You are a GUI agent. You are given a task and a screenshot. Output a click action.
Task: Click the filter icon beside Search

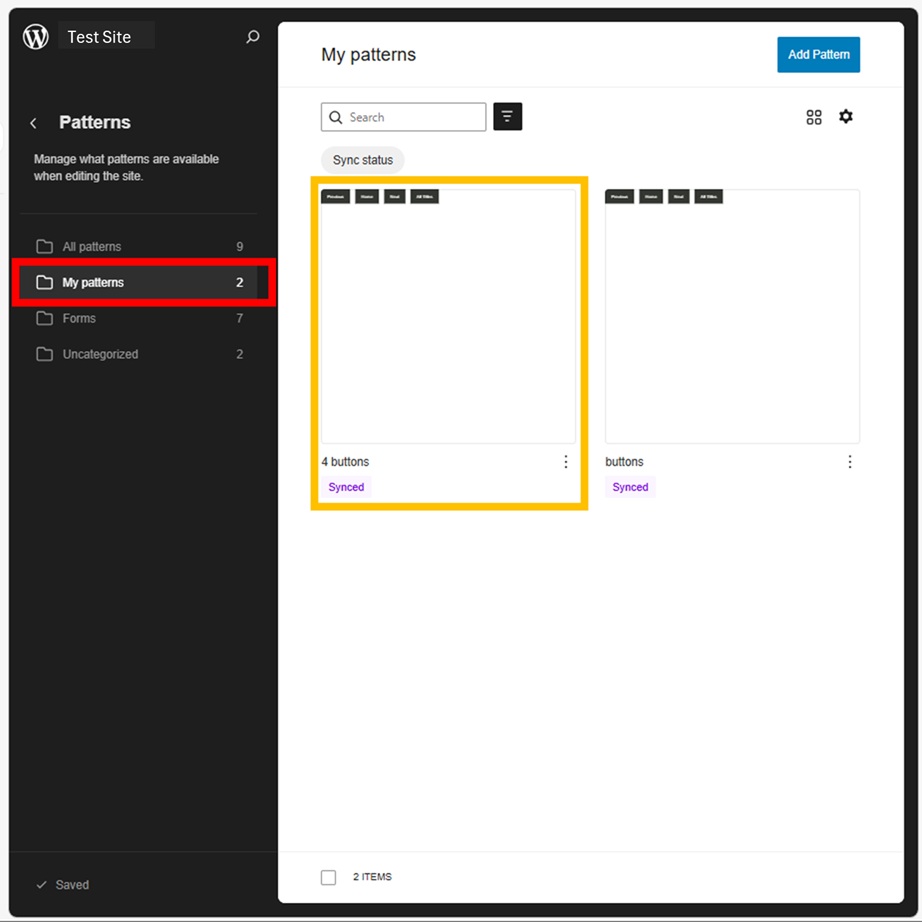[507, 117]
